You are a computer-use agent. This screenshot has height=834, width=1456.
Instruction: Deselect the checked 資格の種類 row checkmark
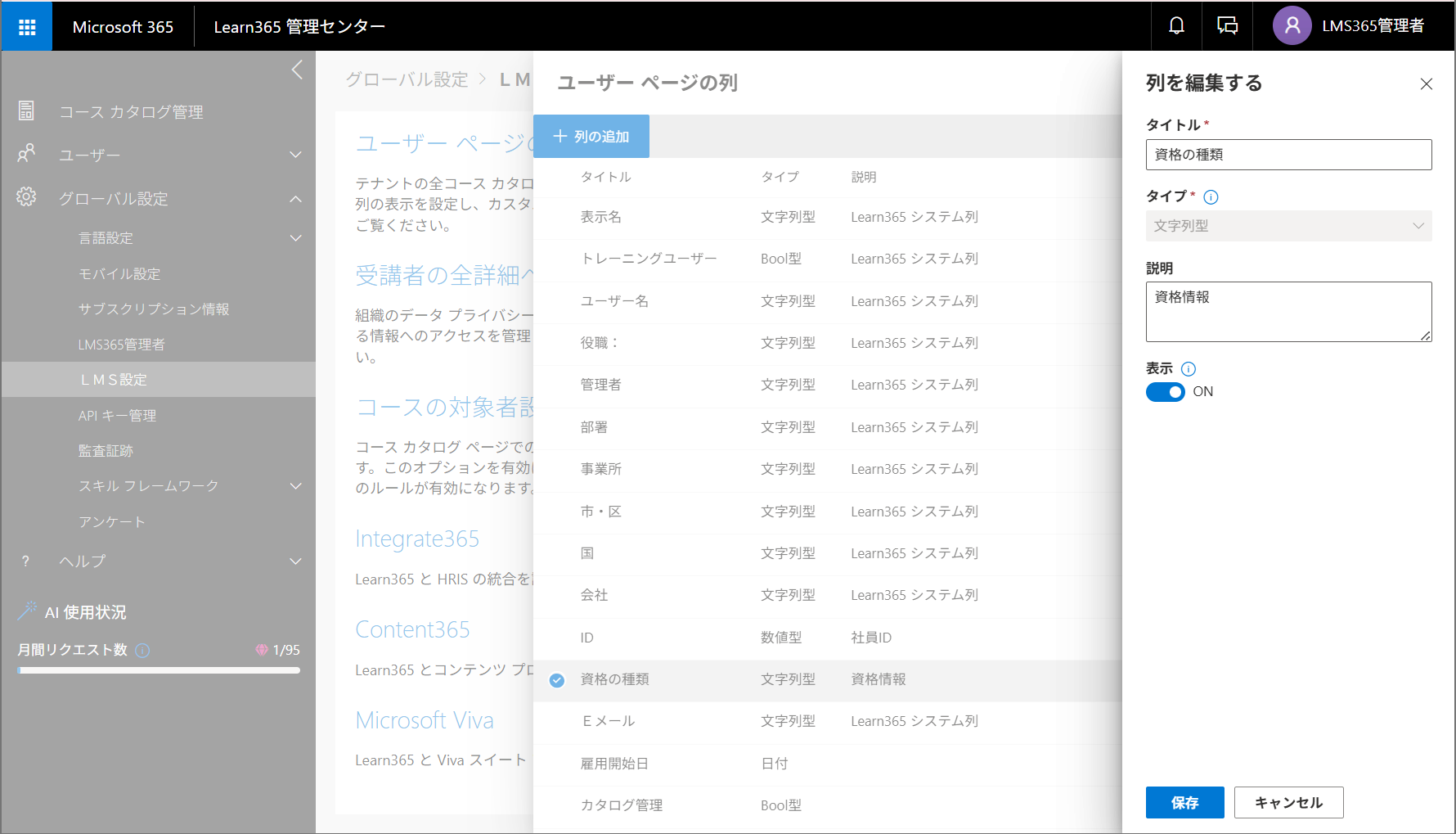(x=557, y=680)
